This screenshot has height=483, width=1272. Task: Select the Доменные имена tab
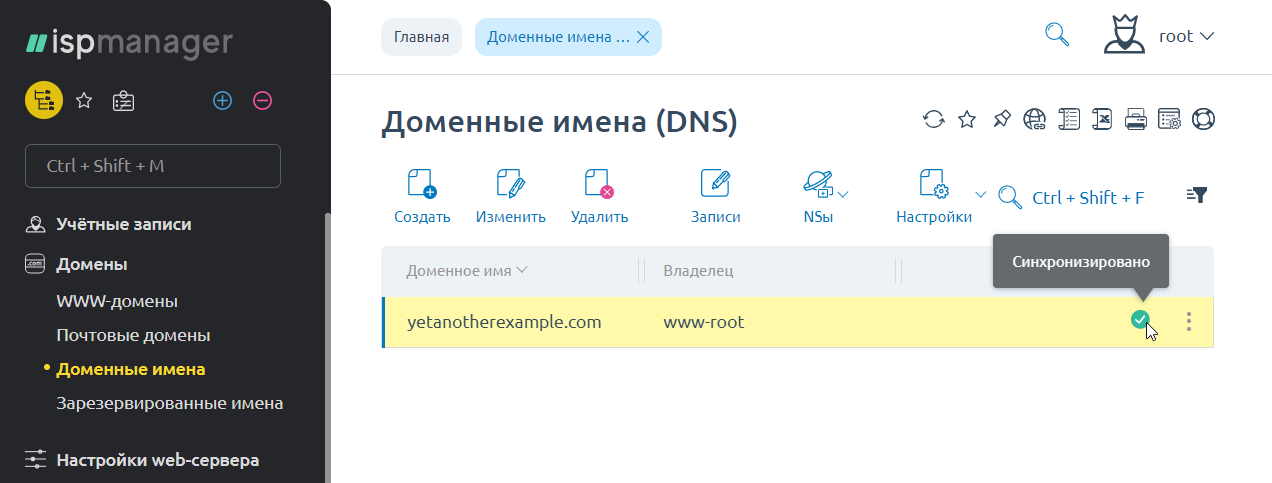tap(558, 37)
